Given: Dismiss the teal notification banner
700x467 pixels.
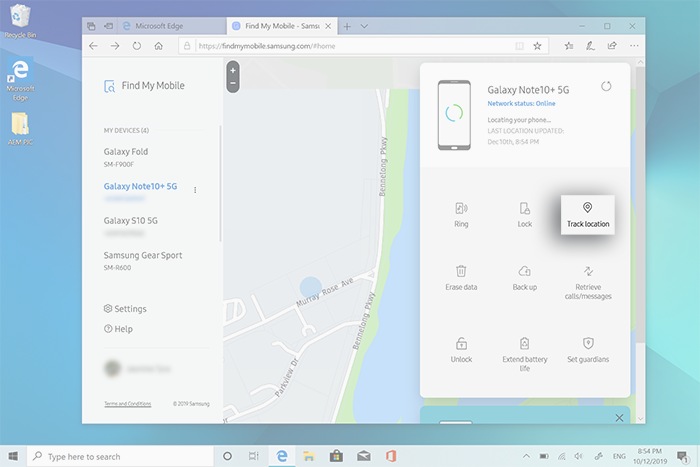Looking at the screenshot, I should pos(619,418).
